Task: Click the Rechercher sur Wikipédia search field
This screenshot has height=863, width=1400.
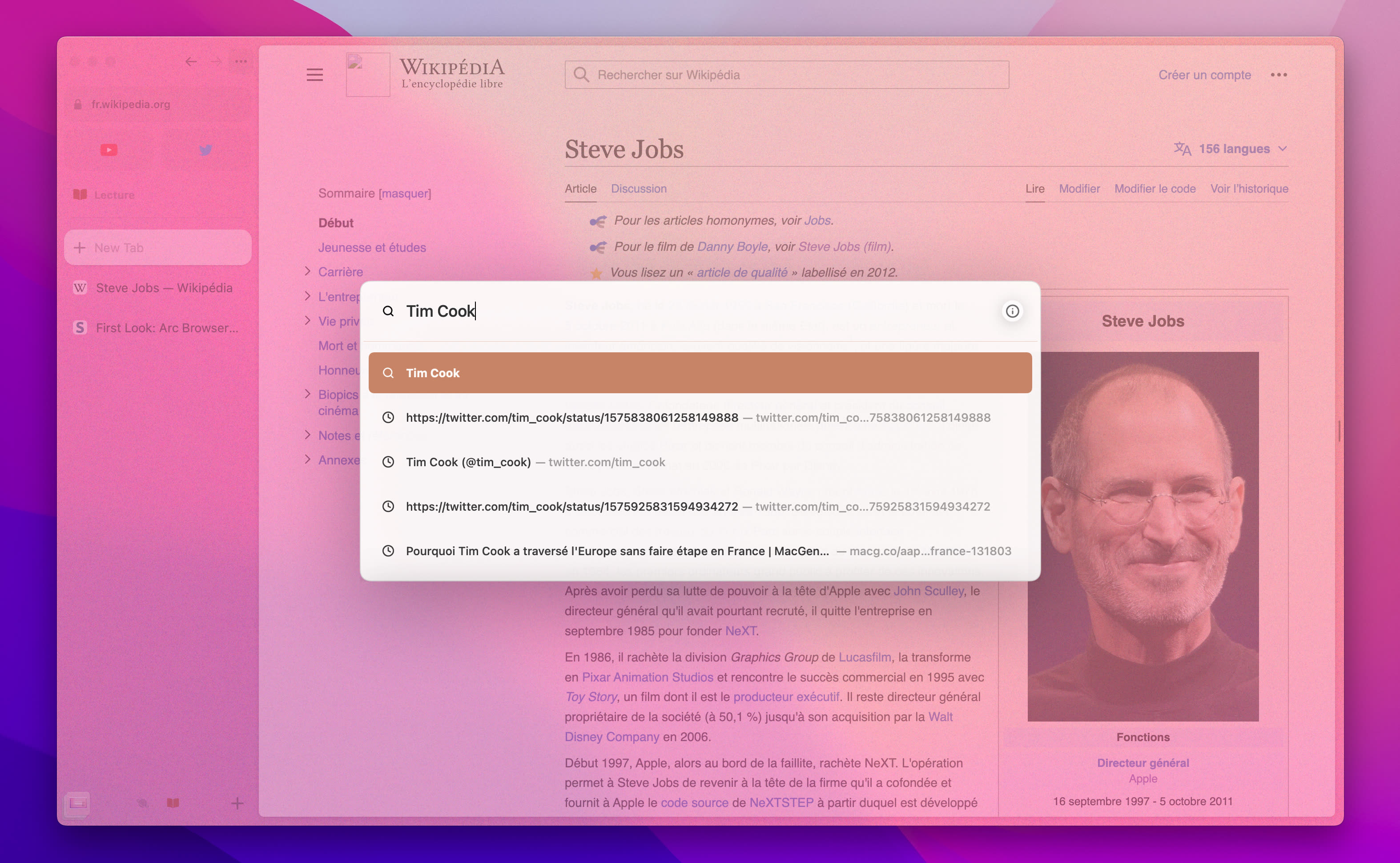Action: pos(787,75)
